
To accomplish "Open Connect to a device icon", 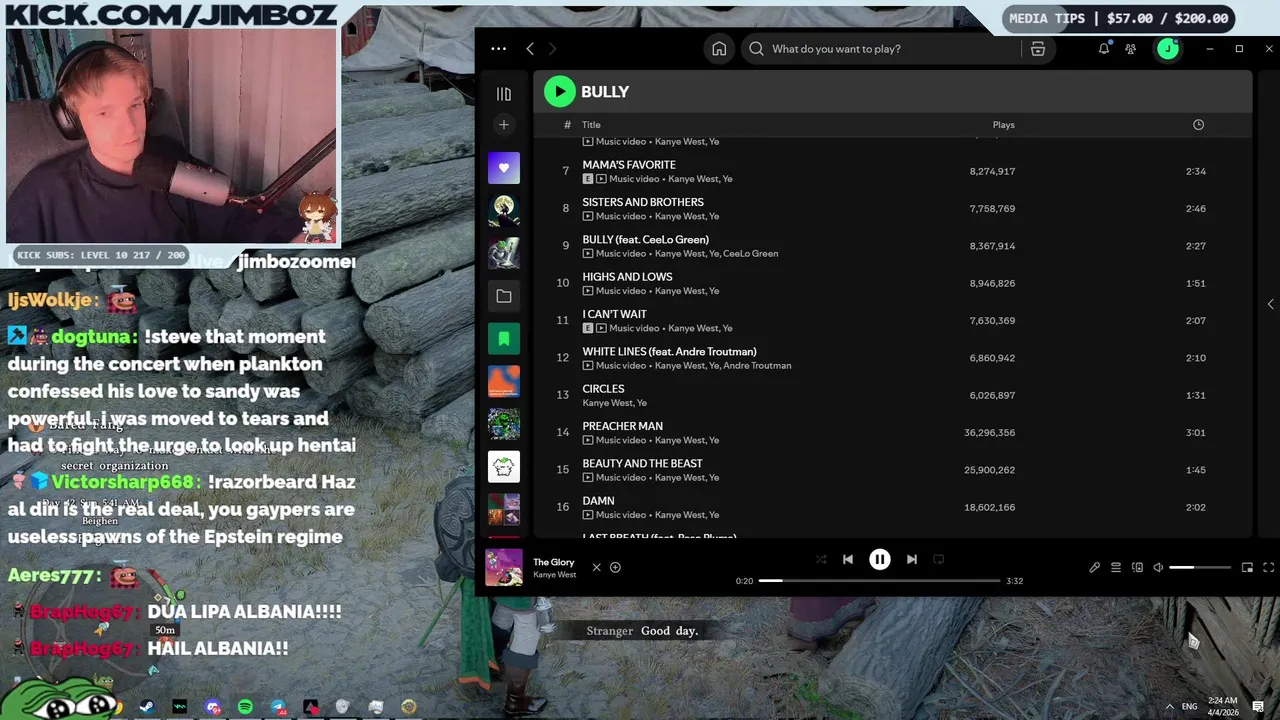I will 1137,567.
